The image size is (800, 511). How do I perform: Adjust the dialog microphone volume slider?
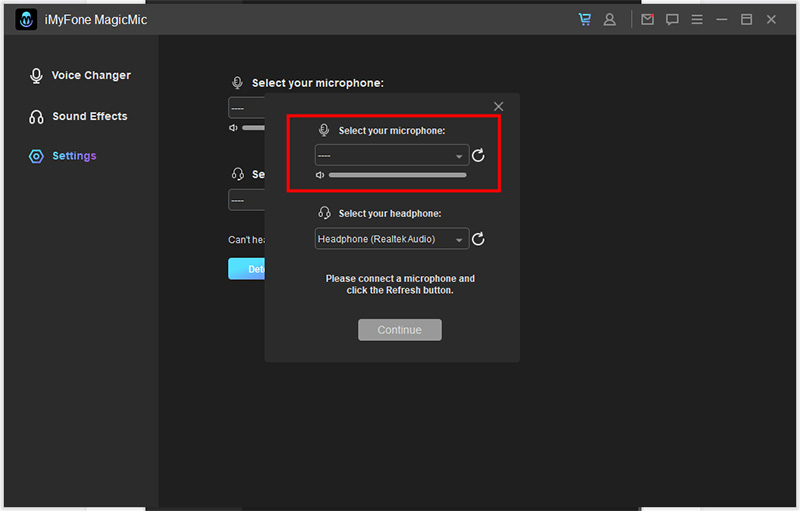397,175
